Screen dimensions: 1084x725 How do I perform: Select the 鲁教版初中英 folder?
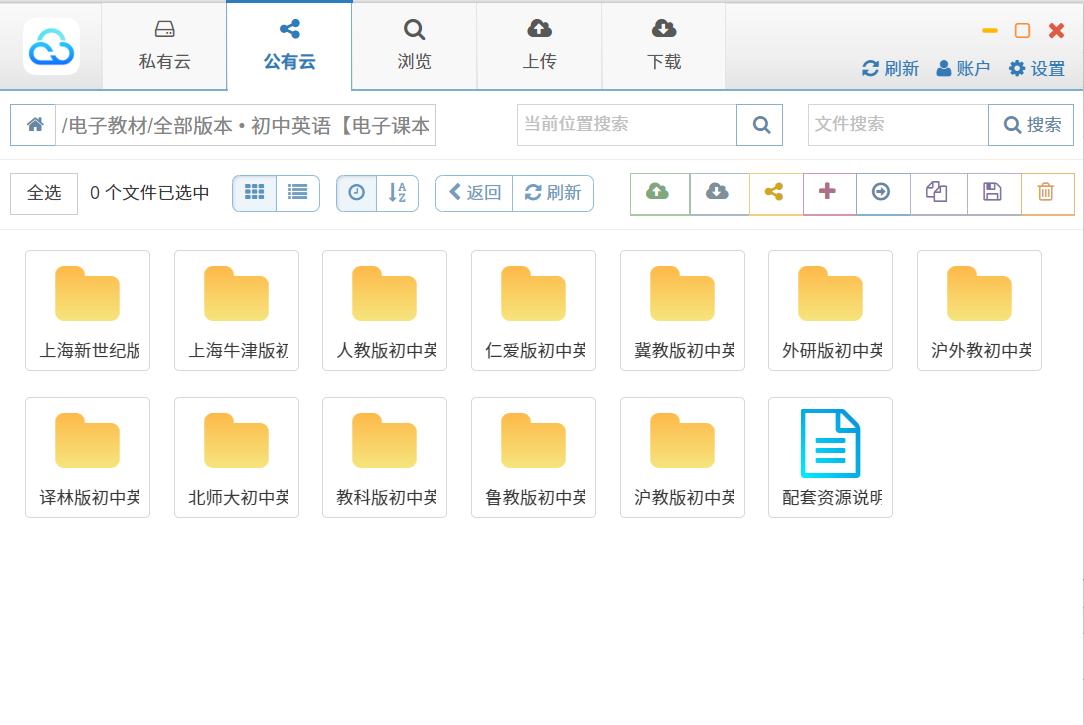[534, 458]
